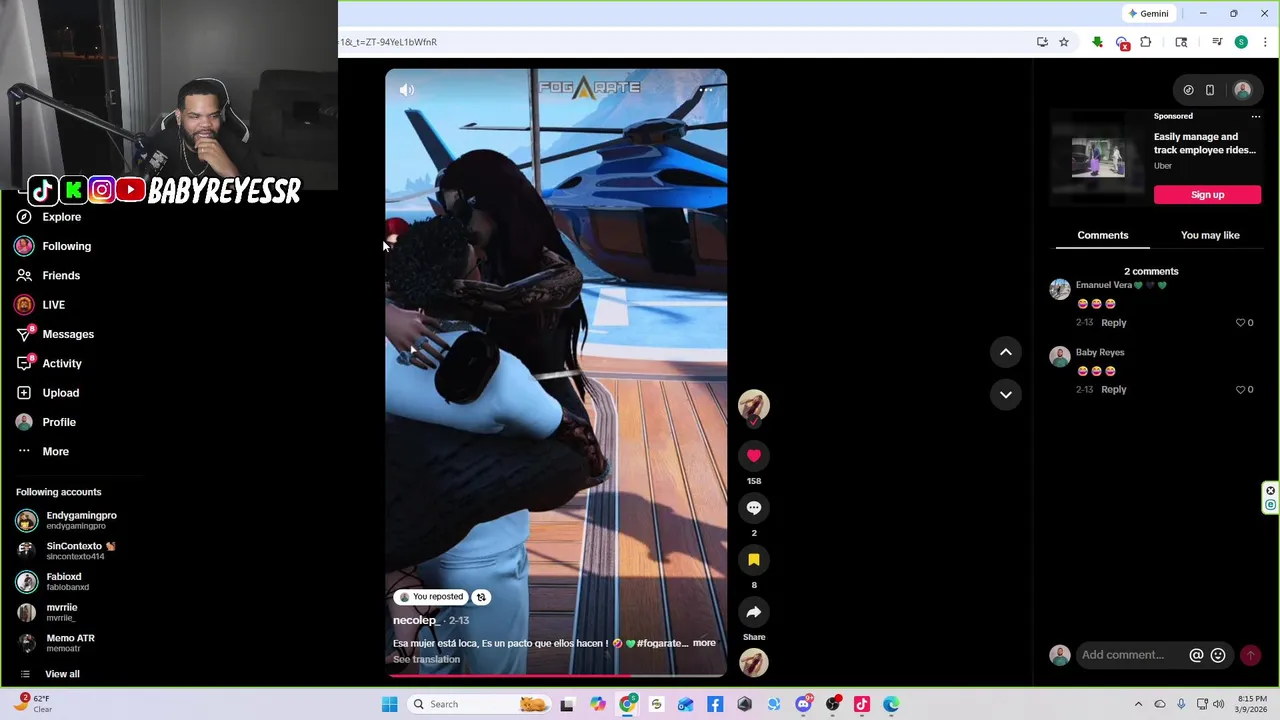Open TikTok app from the taskbar
Image resolution: width=1280 pixels, height=720 pixels.
(862, 704)
